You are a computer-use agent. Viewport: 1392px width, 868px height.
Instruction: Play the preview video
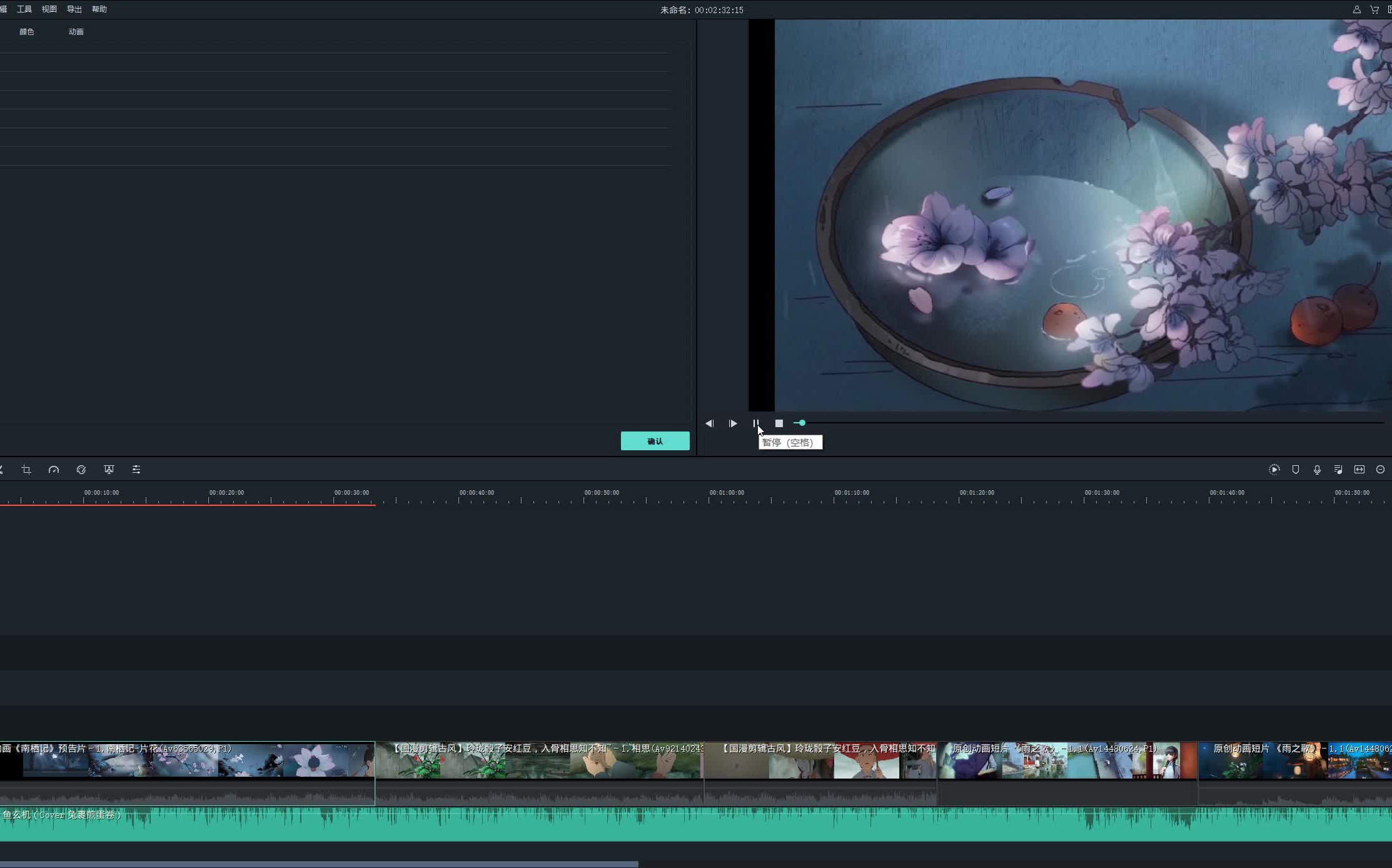click(733, 423)
